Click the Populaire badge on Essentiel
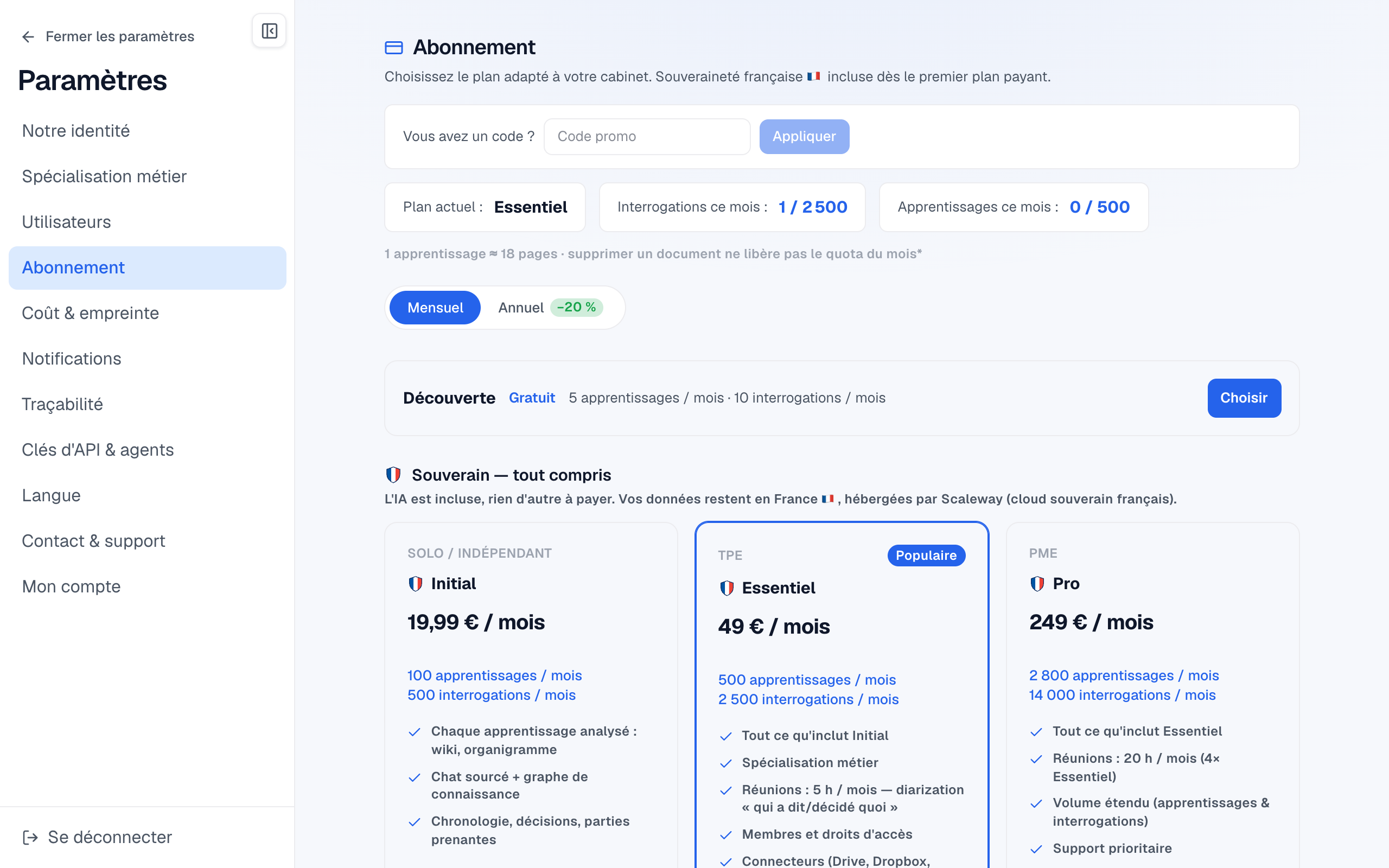Screen dimensions: 1389x868 [926, 556]
